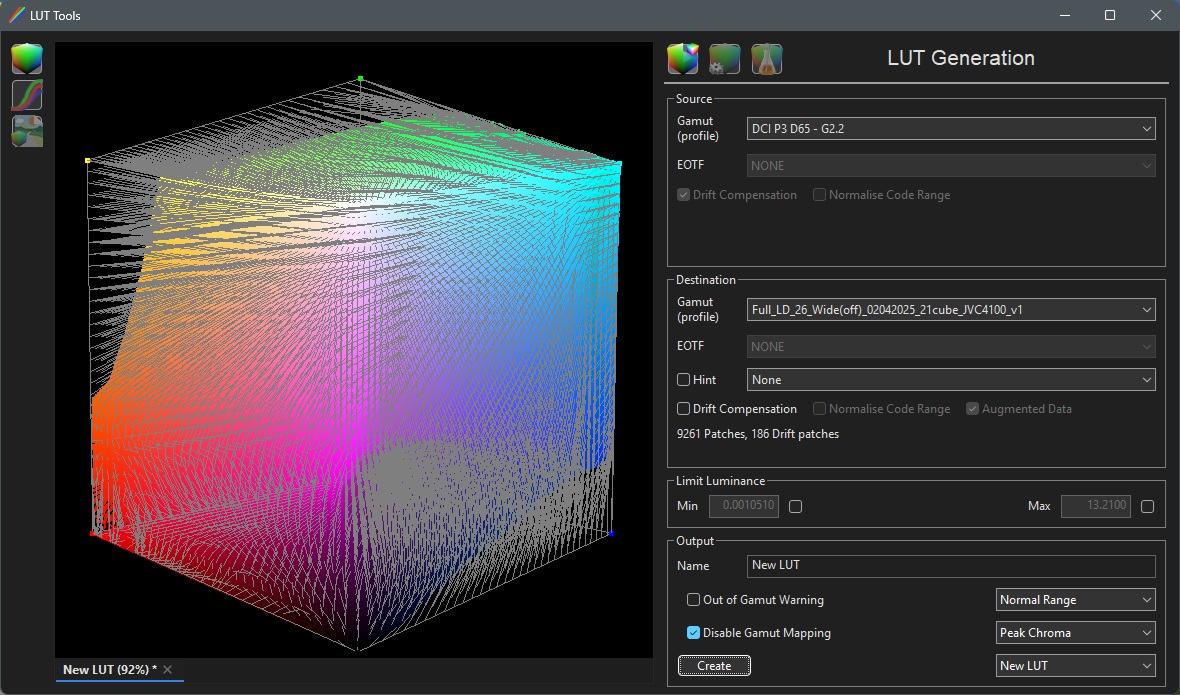This screenshot has width=1180, height=695.
Task: Minimize the LUT Tools window
Action: [x=1065, y=15]
